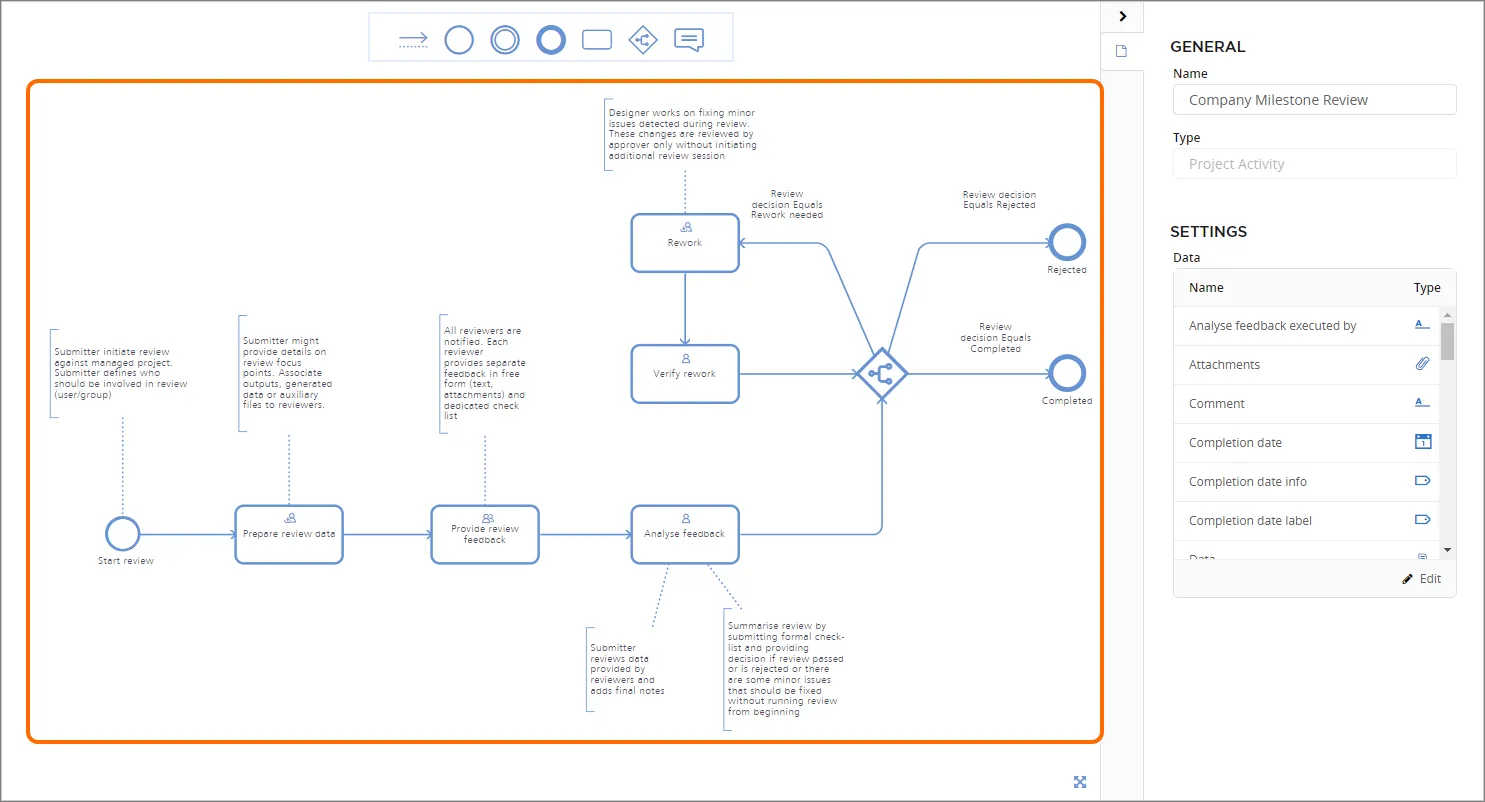Click the data table scroll down arrow

(1448, 551)
